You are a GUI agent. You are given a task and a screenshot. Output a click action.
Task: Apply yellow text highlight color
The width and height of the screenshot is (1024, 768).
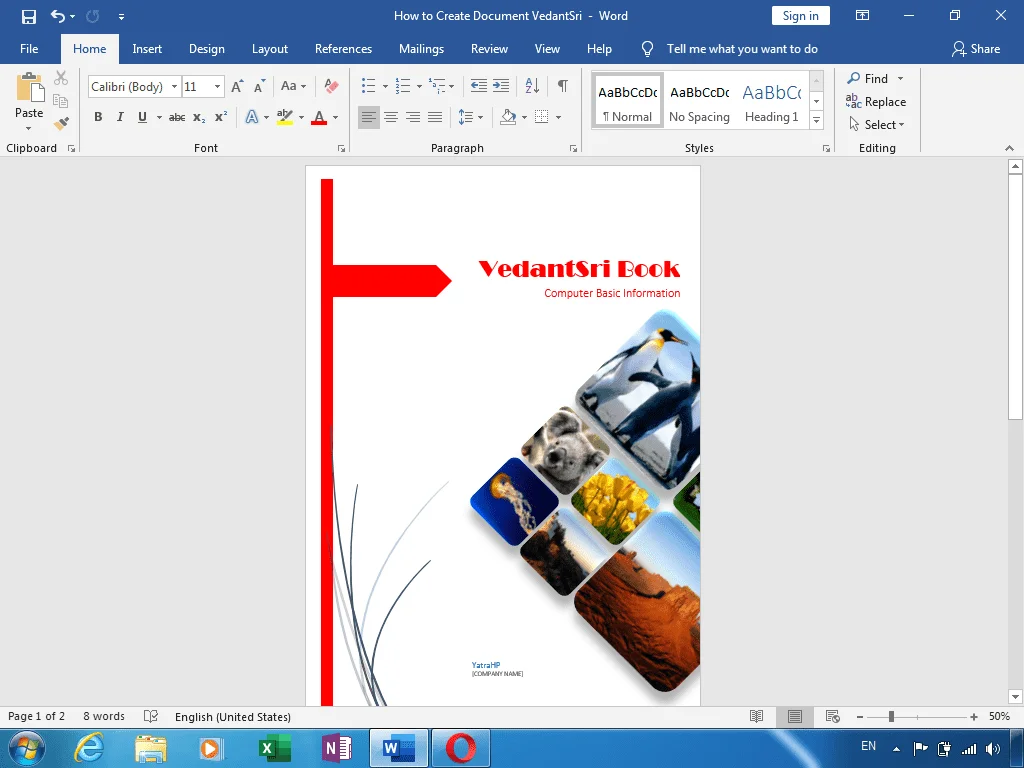(x=285, y=118)
